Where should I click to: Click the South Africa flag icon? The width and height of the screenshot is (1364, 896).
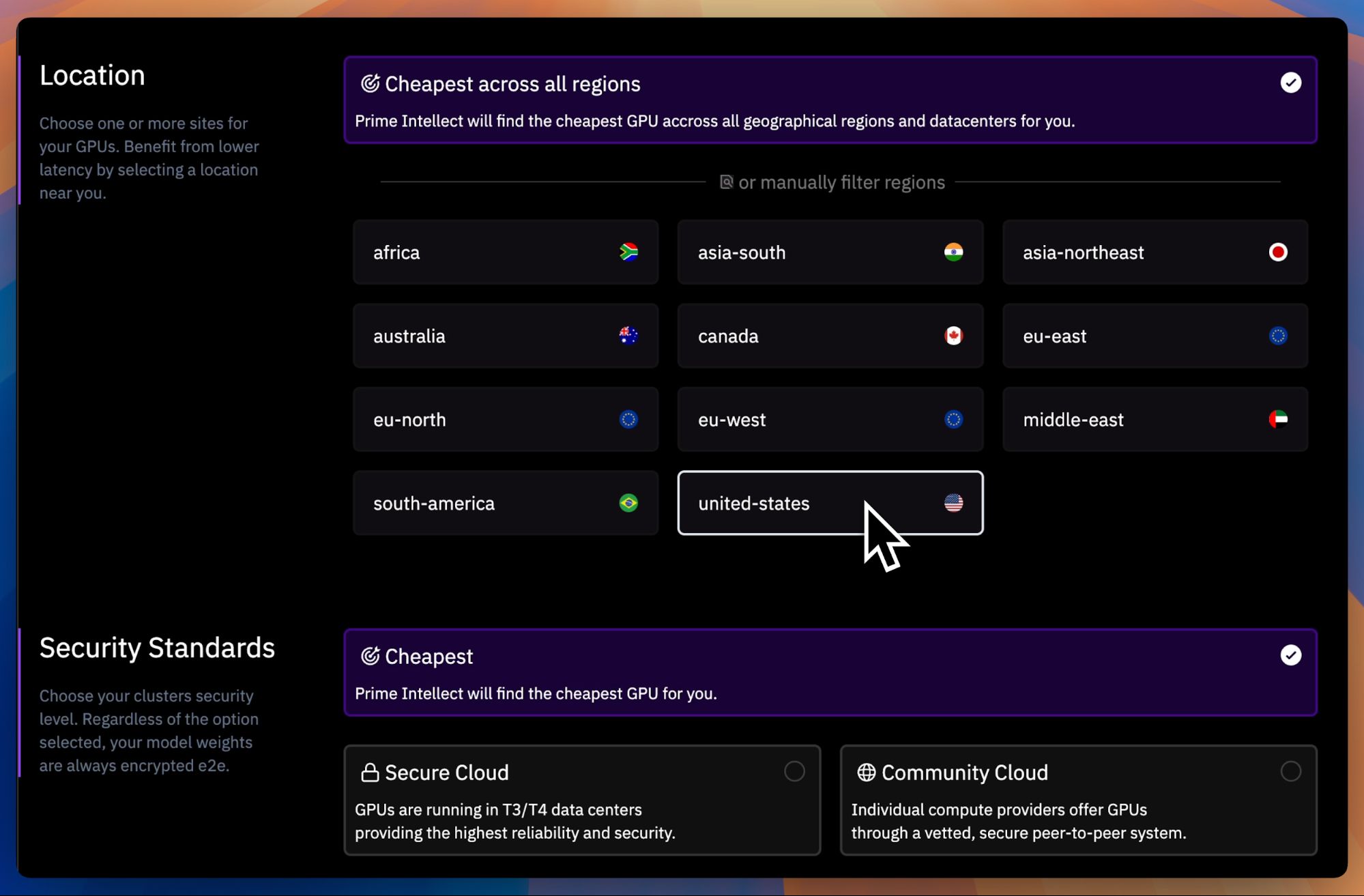coord(628,252)
